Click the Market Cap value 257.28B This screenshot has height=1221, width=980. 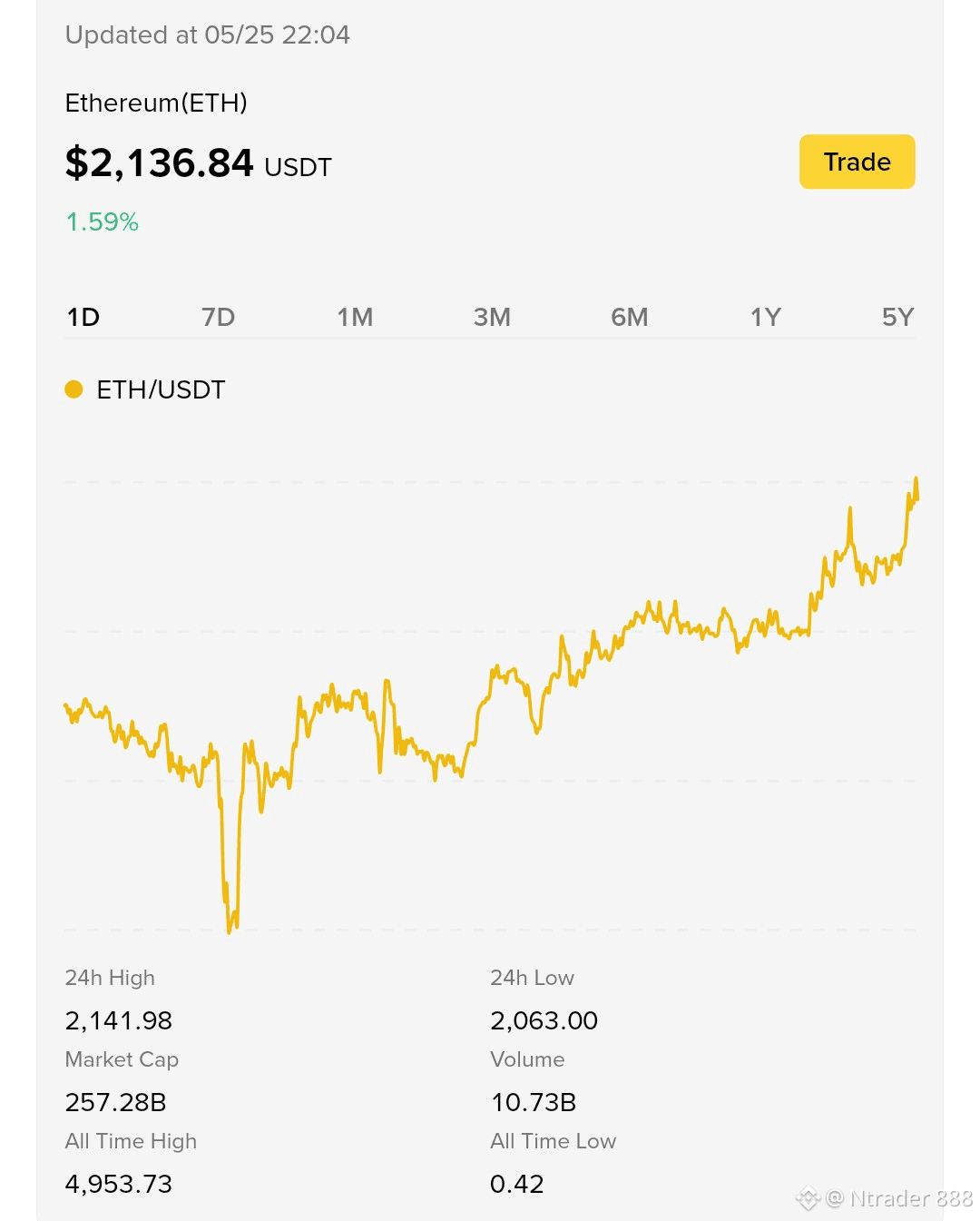(115, 1102)
